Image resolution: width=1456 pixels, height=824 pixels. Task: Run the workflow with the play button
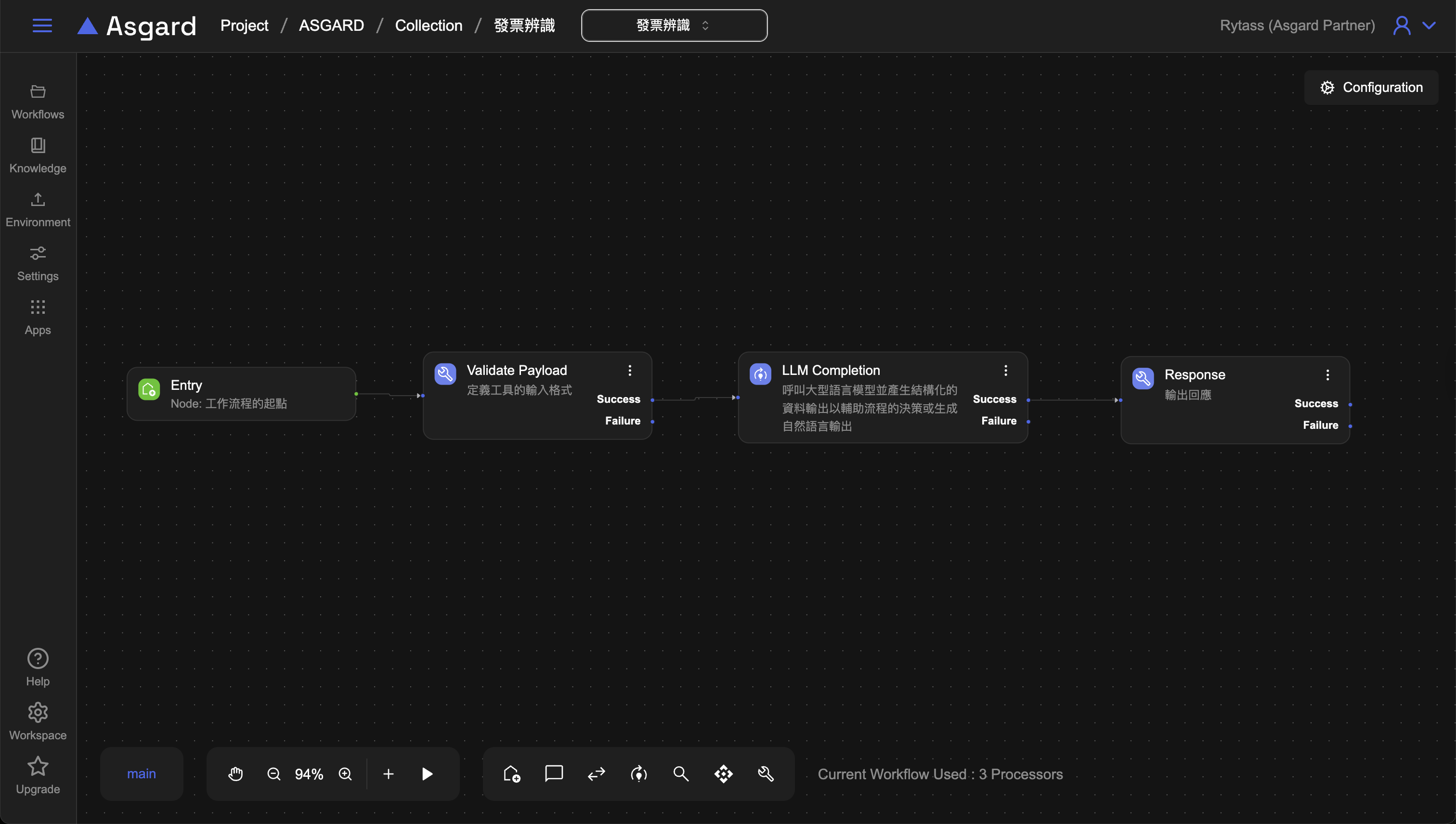427,773
